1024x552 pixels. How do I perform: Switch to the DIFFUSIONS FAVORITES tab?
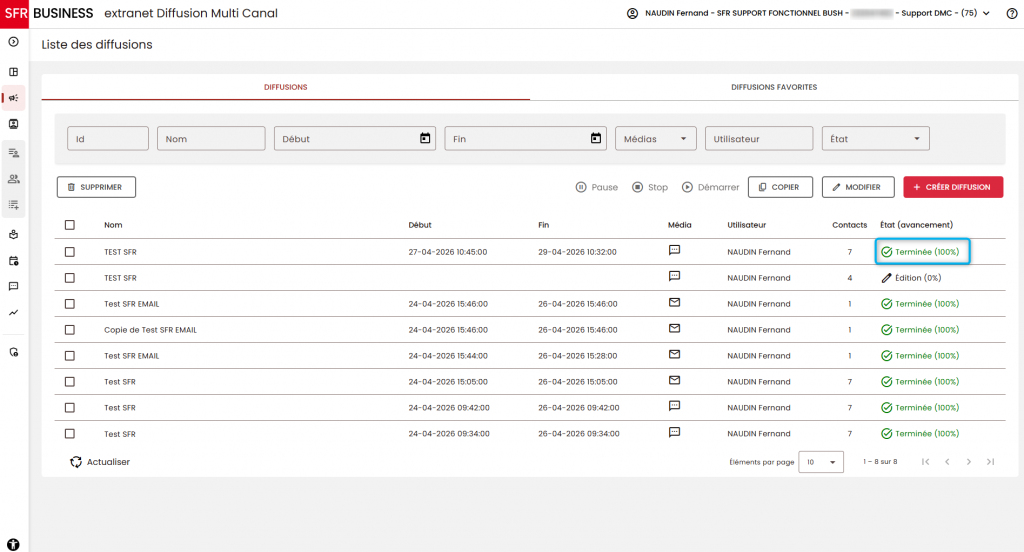click(x=774, y=87)
